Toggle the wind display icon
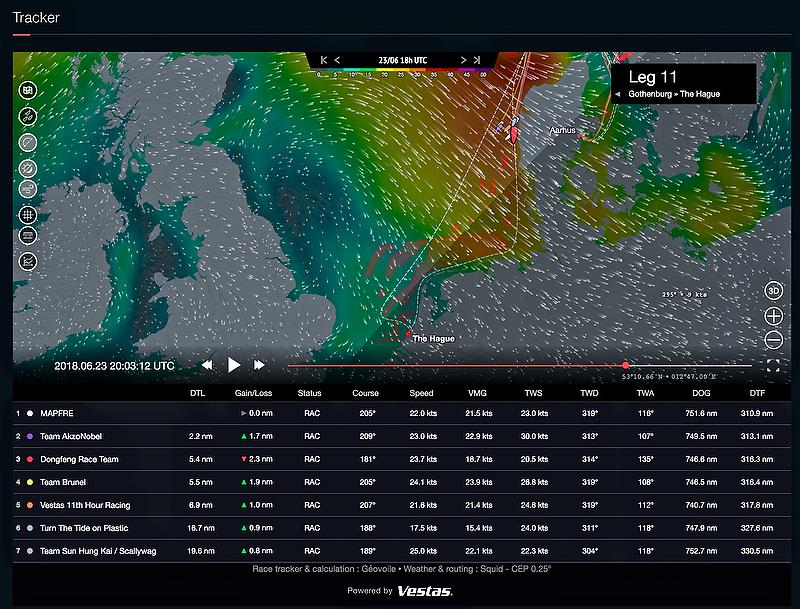The image size is (800, 609). (x=28, y=189)
